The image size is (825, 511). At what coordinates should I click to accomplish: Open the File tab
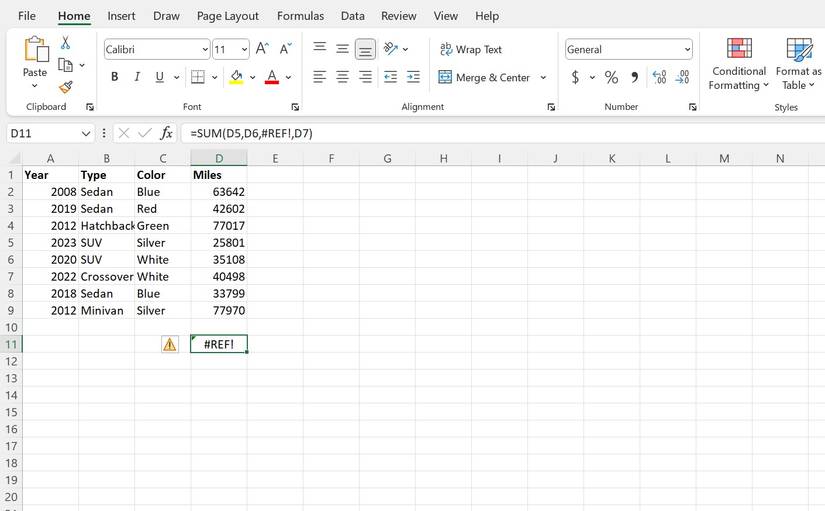tap(27, 16)
